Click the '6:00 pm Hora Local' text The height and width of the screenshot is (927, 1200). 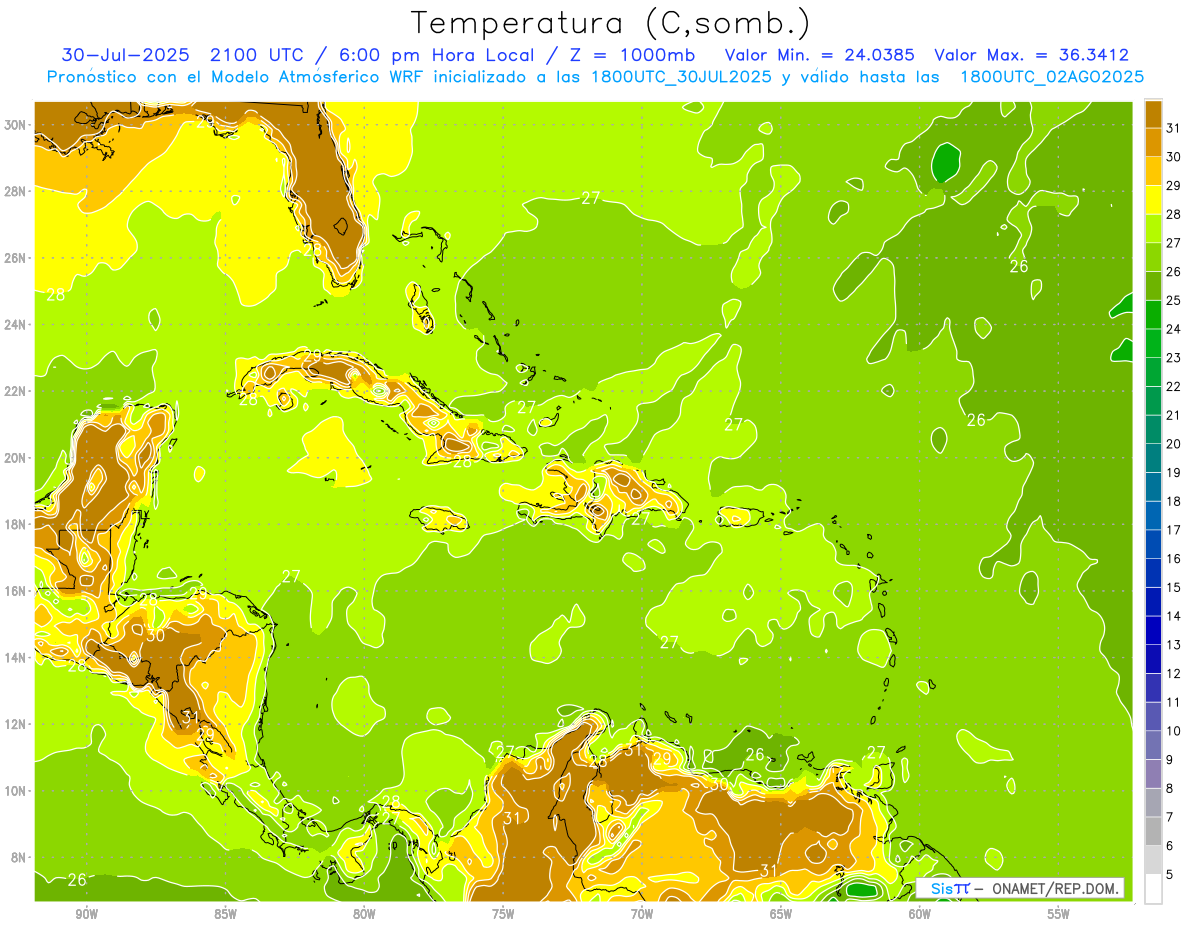pyautogui.click(x=434, y=55)
